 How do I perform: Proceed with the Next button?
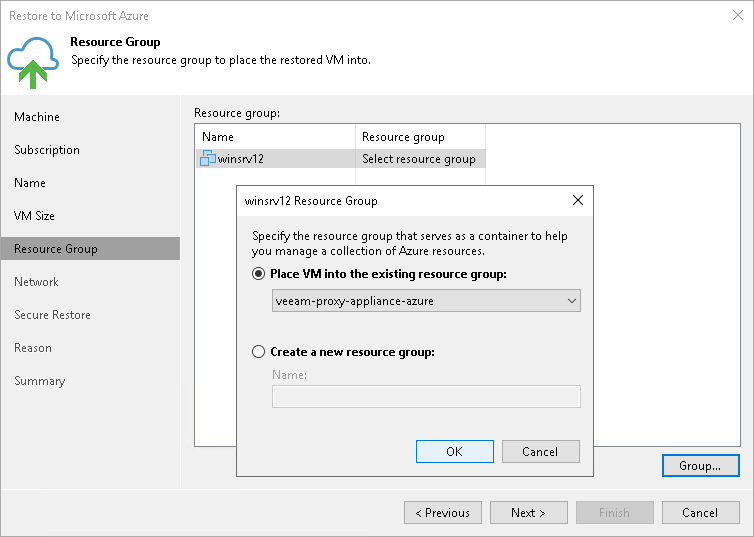[528, 512]
